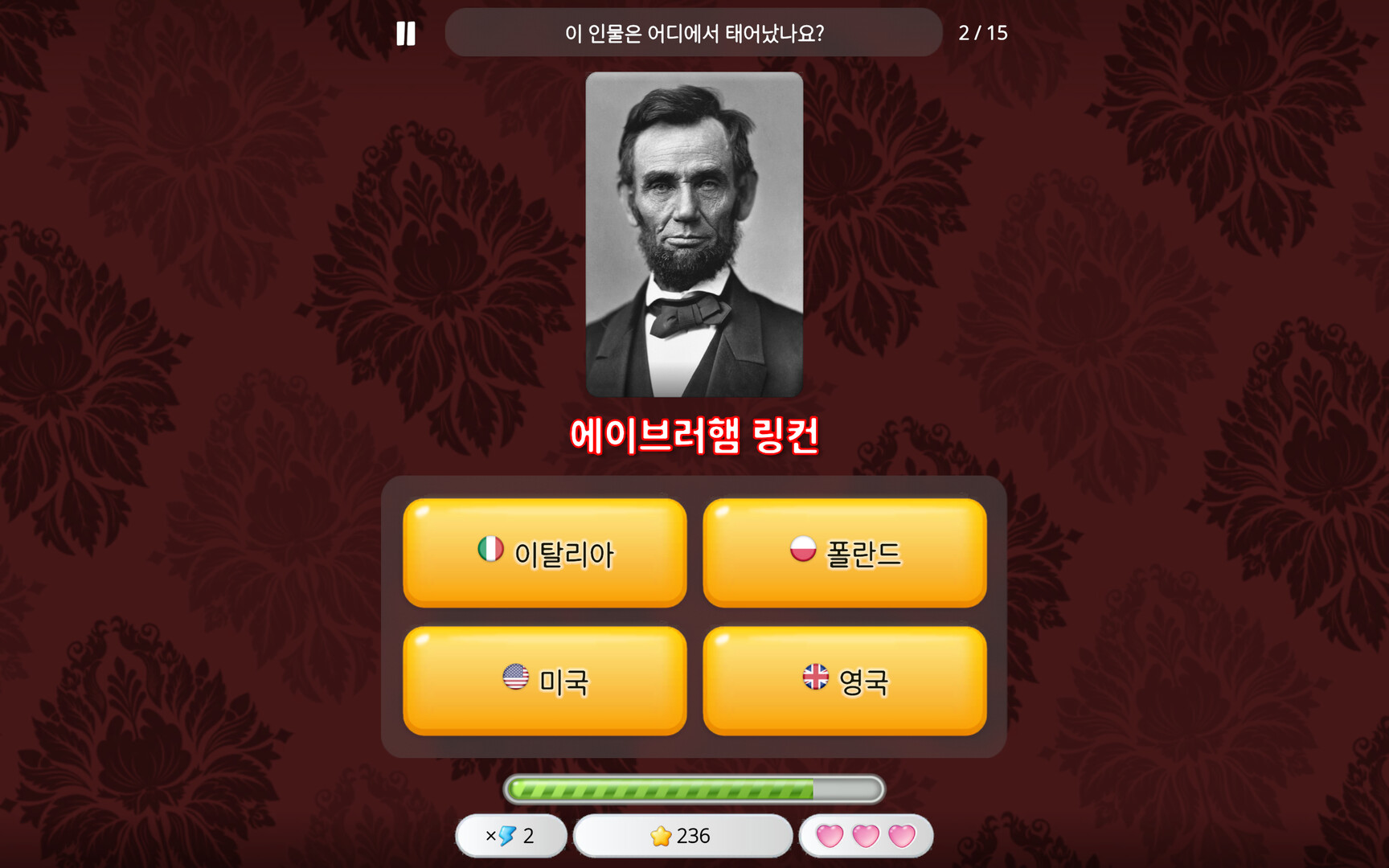Click the gold star score icon
The image size is (1389, 868).
(661, 836)
